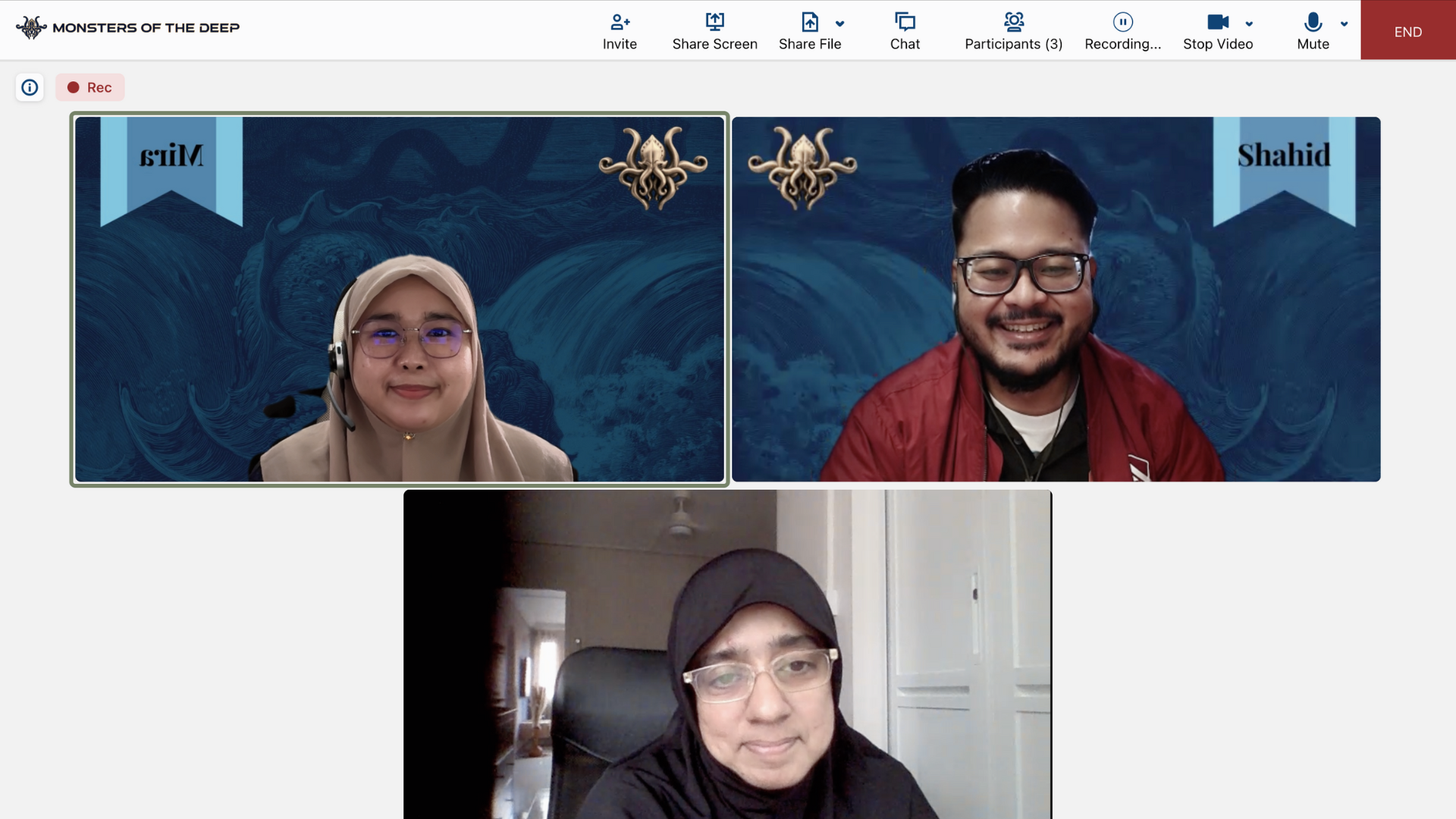The image size is (1456, 819).
Task: Click the "Monsters of the Deep" title text
Action: pyautogui.click(x=146, y=27)
